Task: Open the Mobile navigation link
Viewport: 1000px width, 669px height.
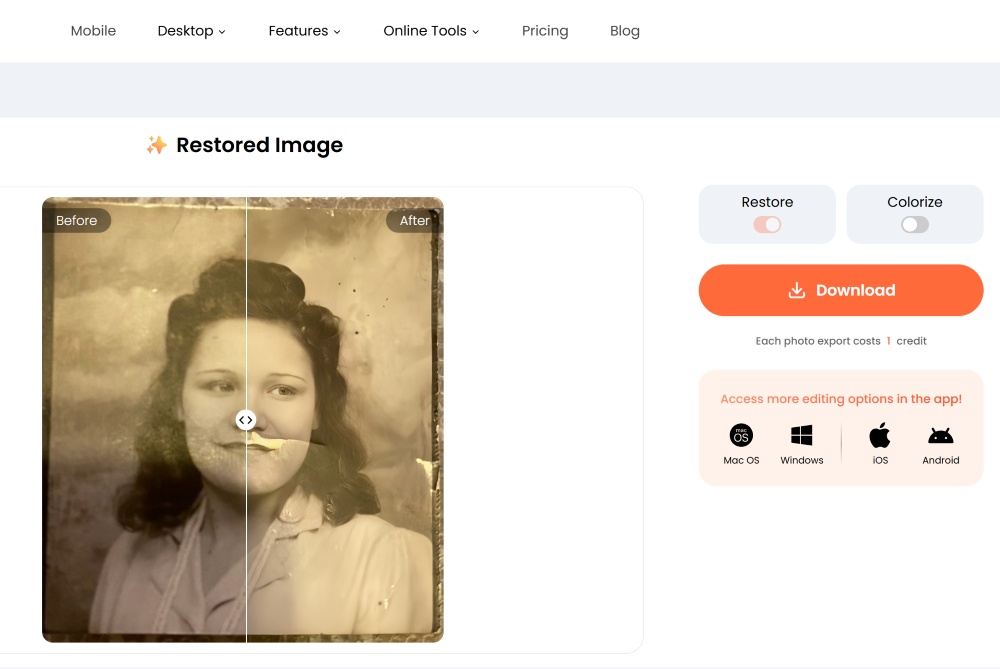Action: tap(93, 31)
